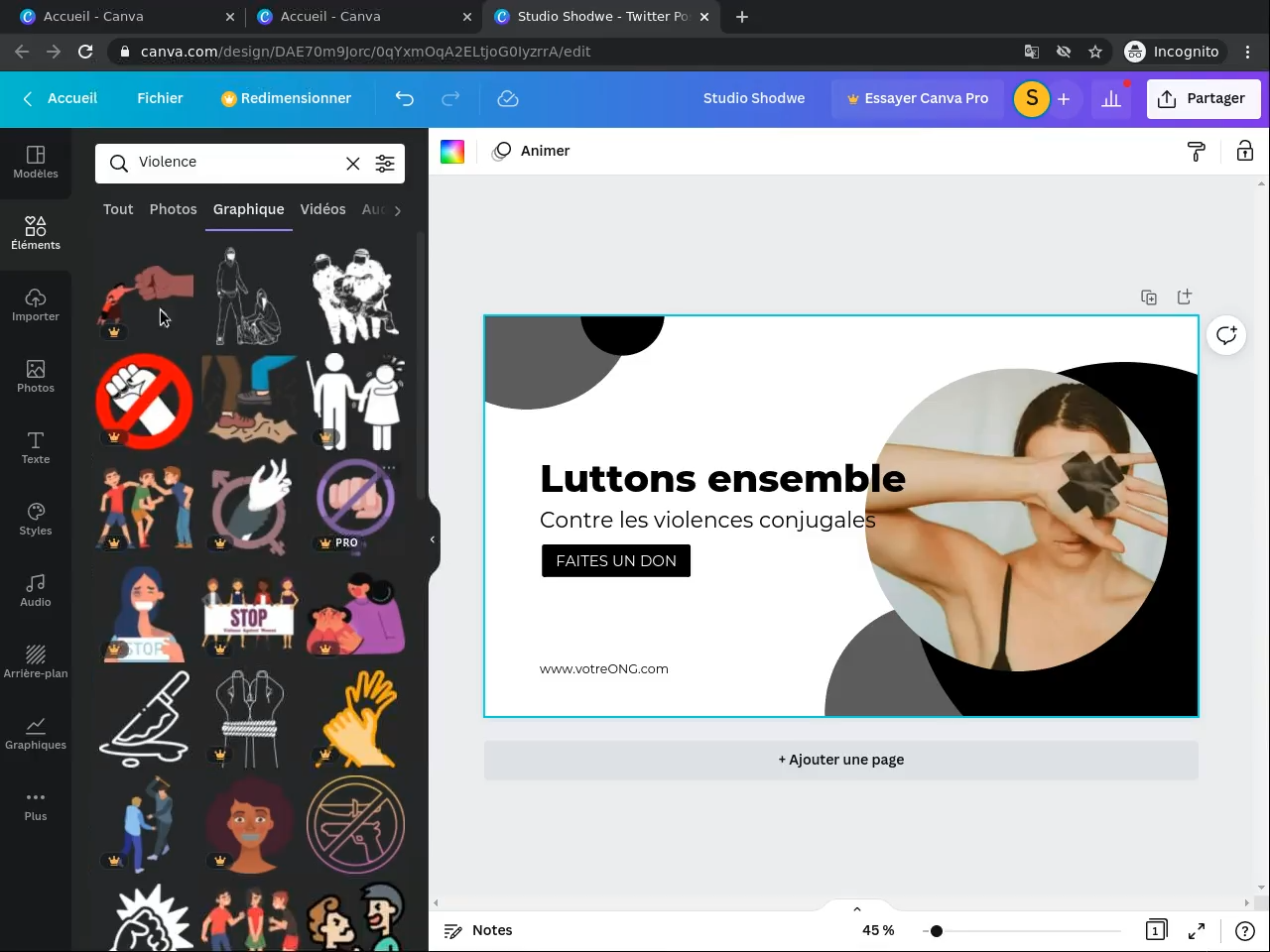The width and height of the screenshot is (1270, 952).
Task: Open the Styles side panel
Action: coord(36,519)
